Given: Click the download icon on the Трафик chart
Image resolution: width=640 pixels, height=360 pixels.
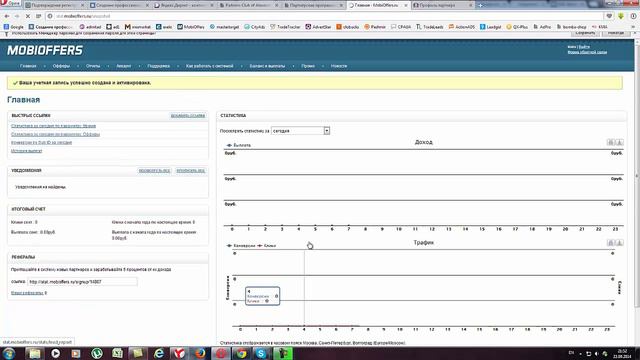Looking at the screenshot, I should point(619,242).
